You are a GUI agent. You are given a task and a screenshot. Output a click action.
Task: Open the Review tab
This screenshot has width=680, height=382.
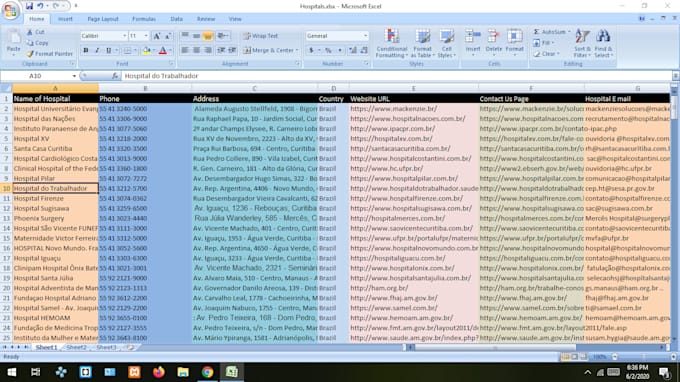[206, 19]
